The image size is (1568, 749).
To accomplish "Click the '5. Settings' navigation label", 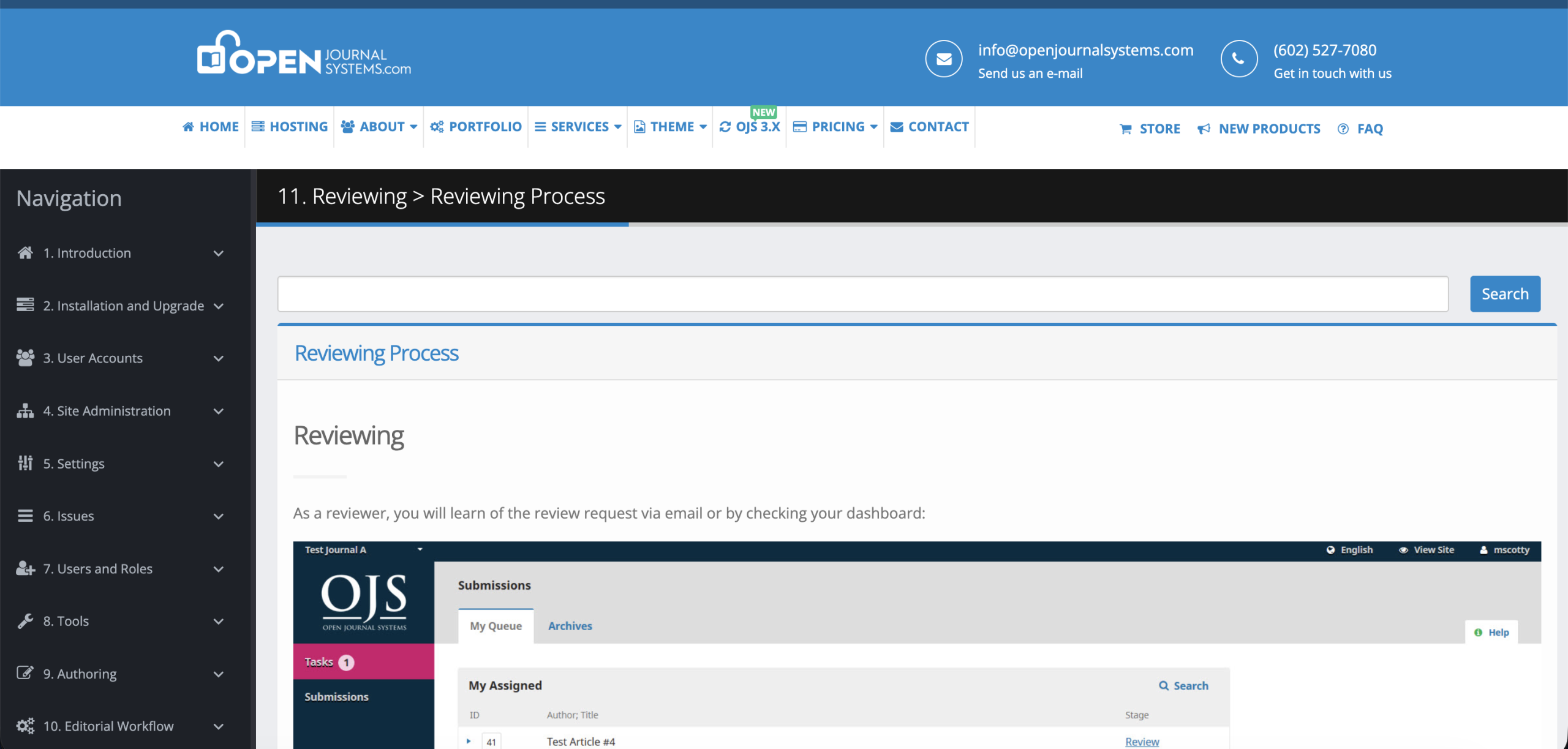I will point(73,464).
